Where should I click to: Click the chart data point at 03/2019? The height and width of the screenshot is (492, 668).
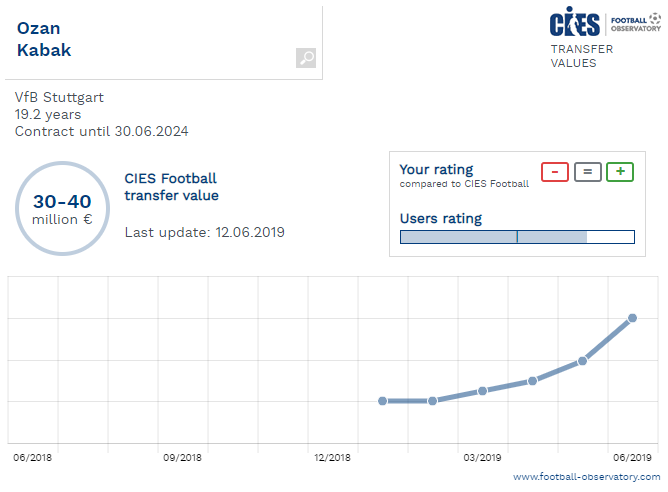tap(482, 391)
